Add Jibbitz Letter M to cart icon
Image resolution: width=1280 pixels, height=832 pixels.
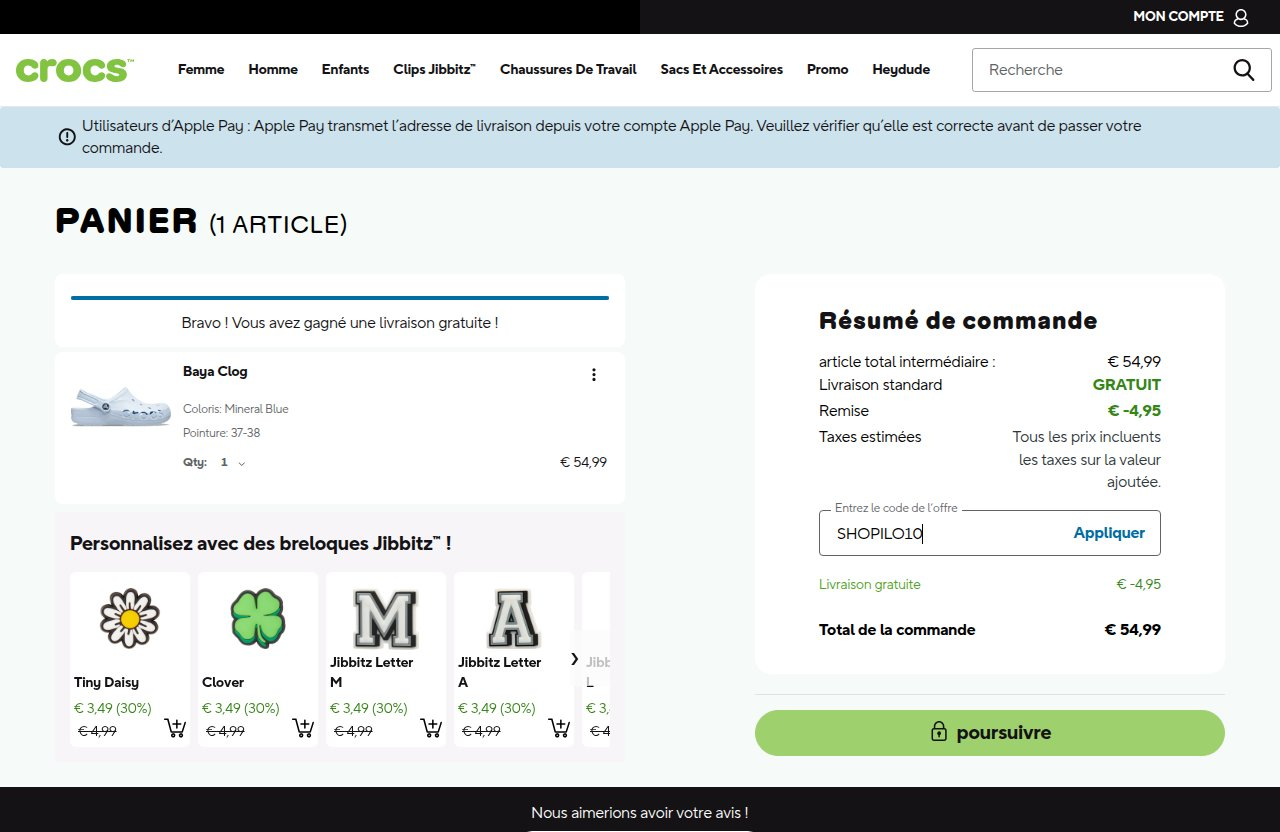pos(431,728)
